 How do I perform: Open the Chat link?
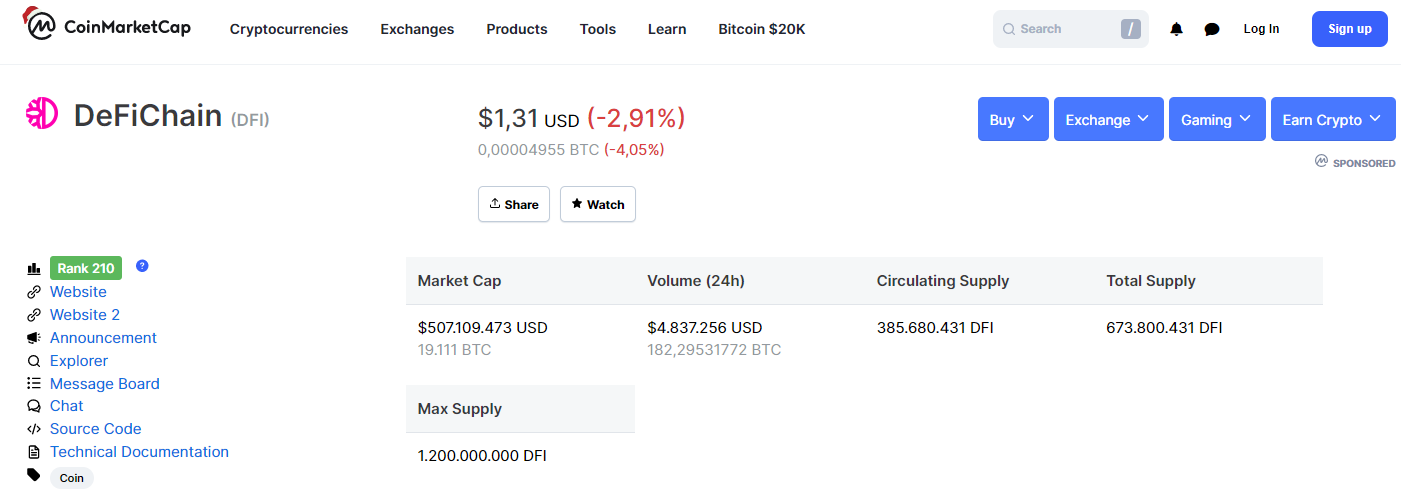point(67,406)
